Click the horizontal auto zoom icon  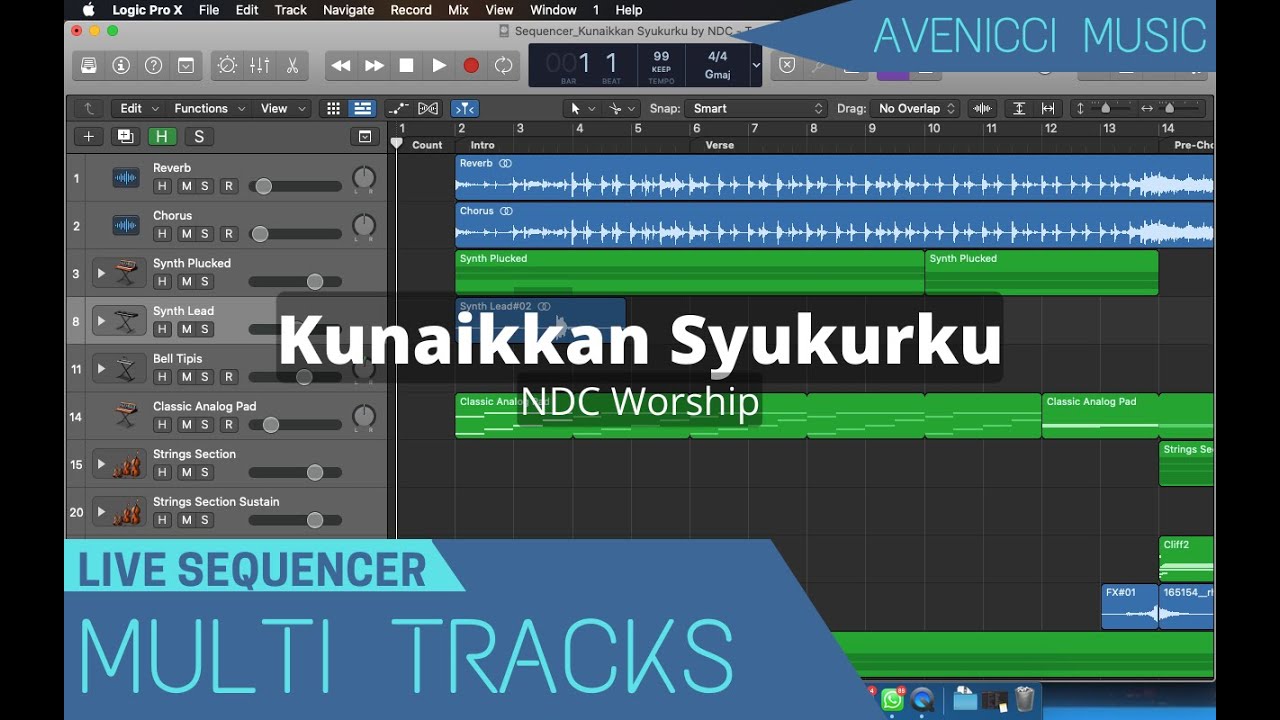1048,108
